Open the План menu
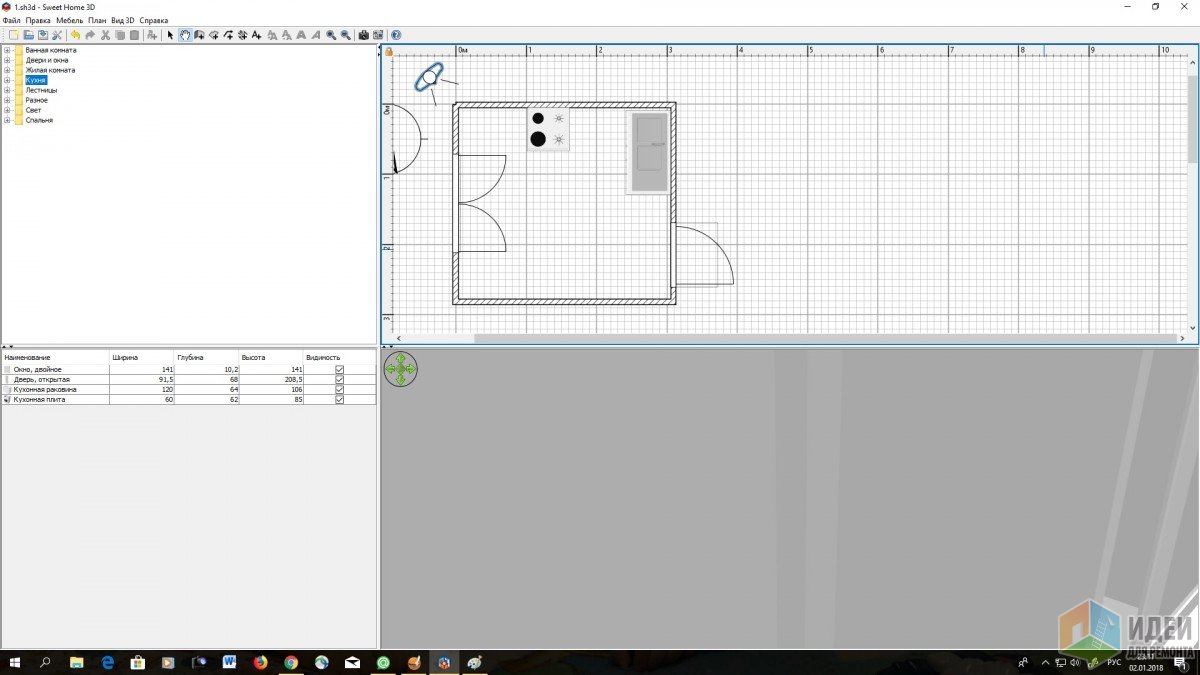Screen dimensions: 1200x675 click(x=97, y=20)
